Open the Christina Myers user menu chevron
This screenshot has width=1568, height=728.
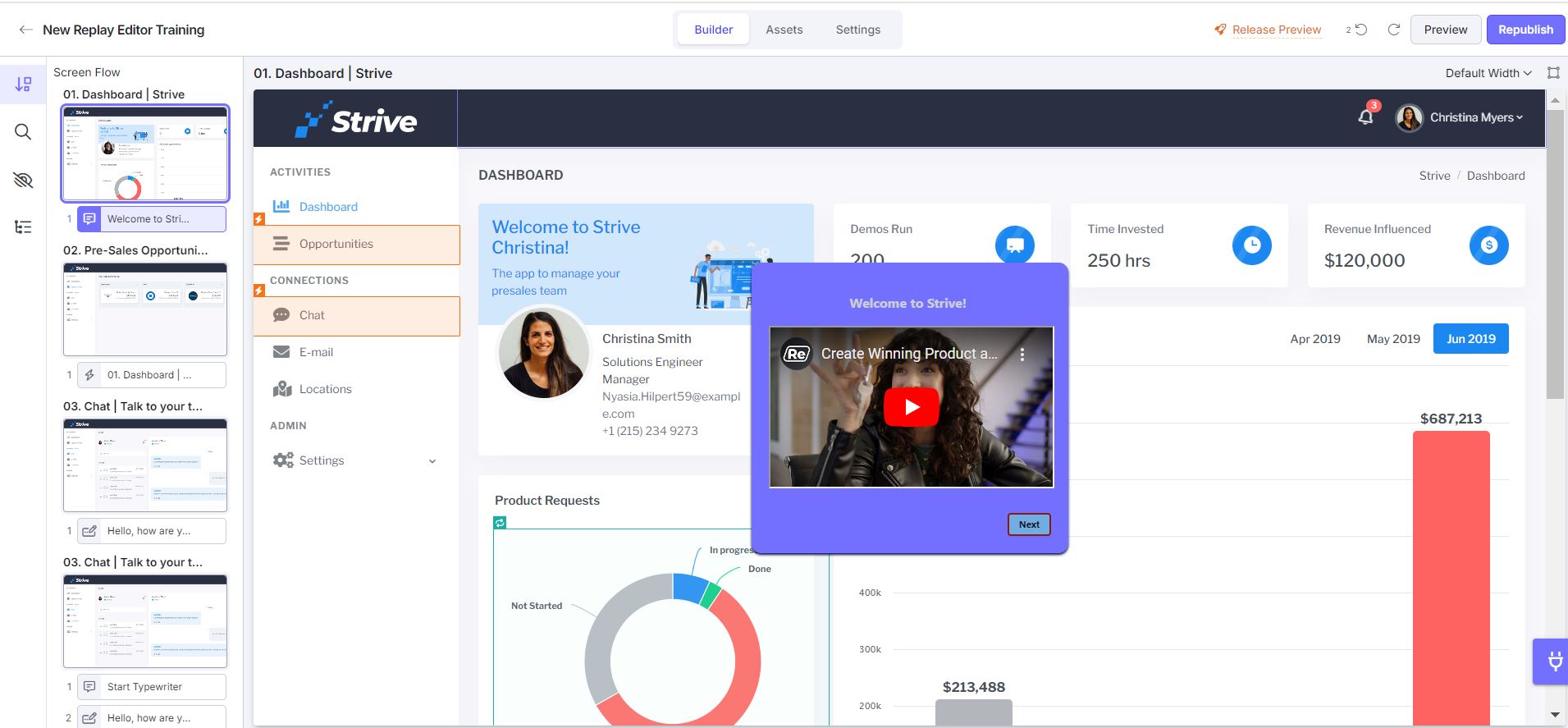(1520, 118)
